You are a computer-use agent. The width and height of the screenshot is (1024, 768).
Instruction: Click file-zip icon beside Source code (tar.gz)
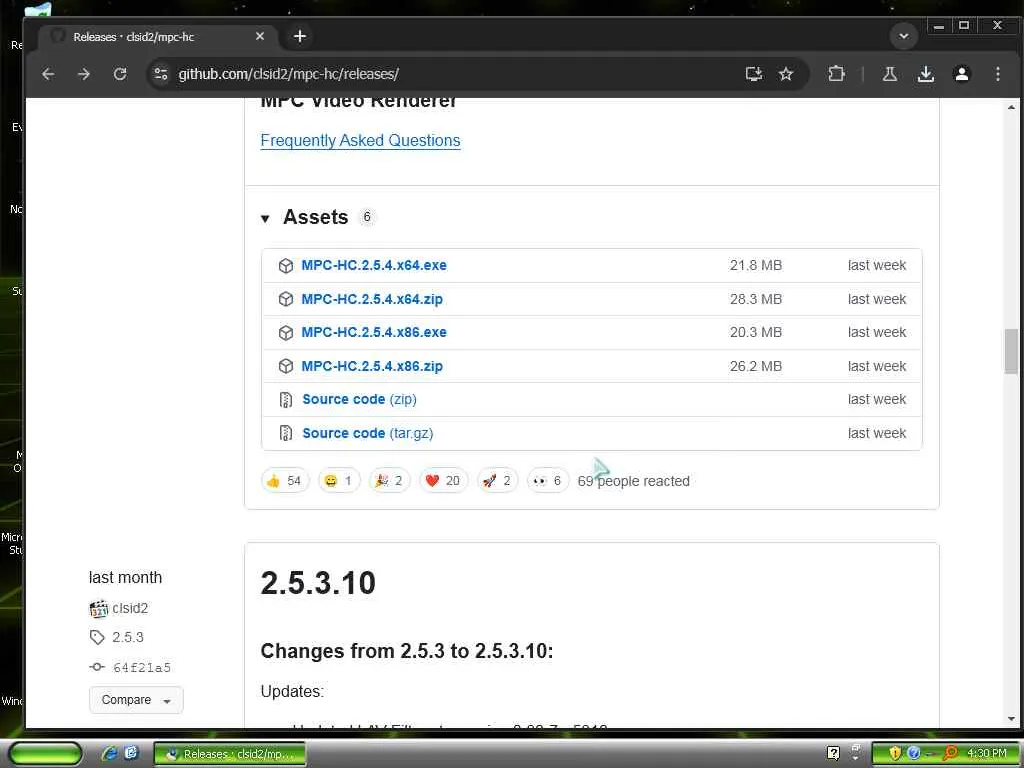pos(285,433)
